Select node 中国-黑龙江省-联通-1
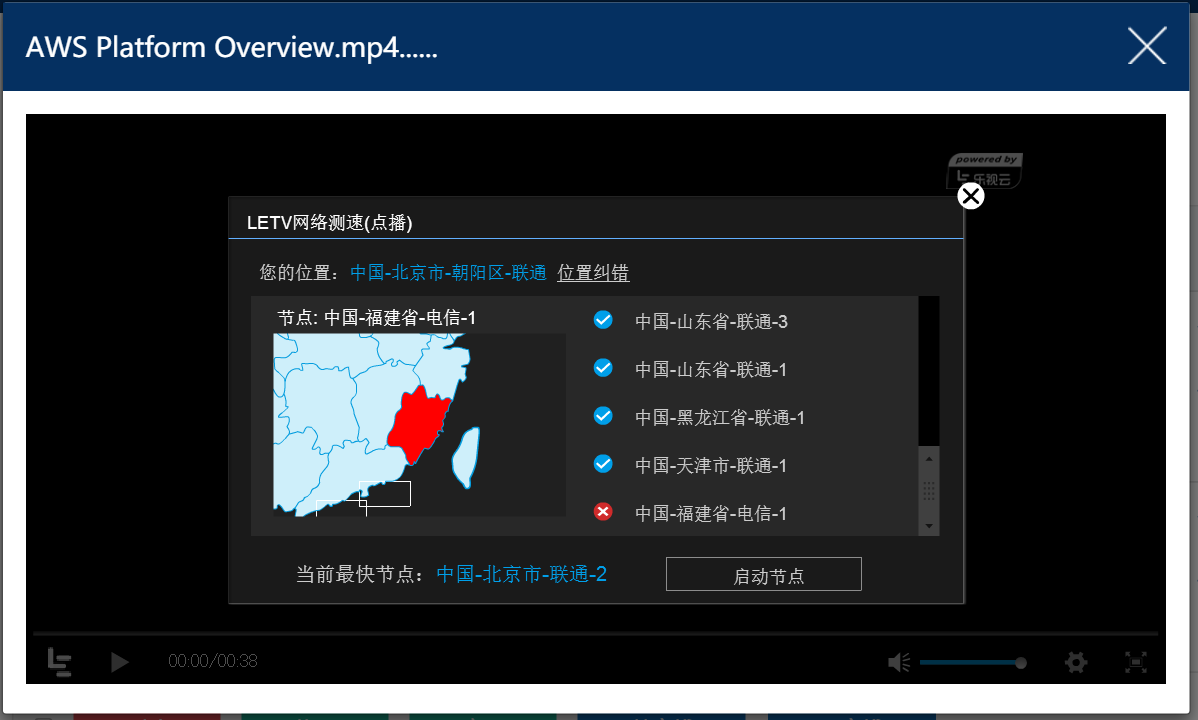1198x720 pixels. pos(720,418)
